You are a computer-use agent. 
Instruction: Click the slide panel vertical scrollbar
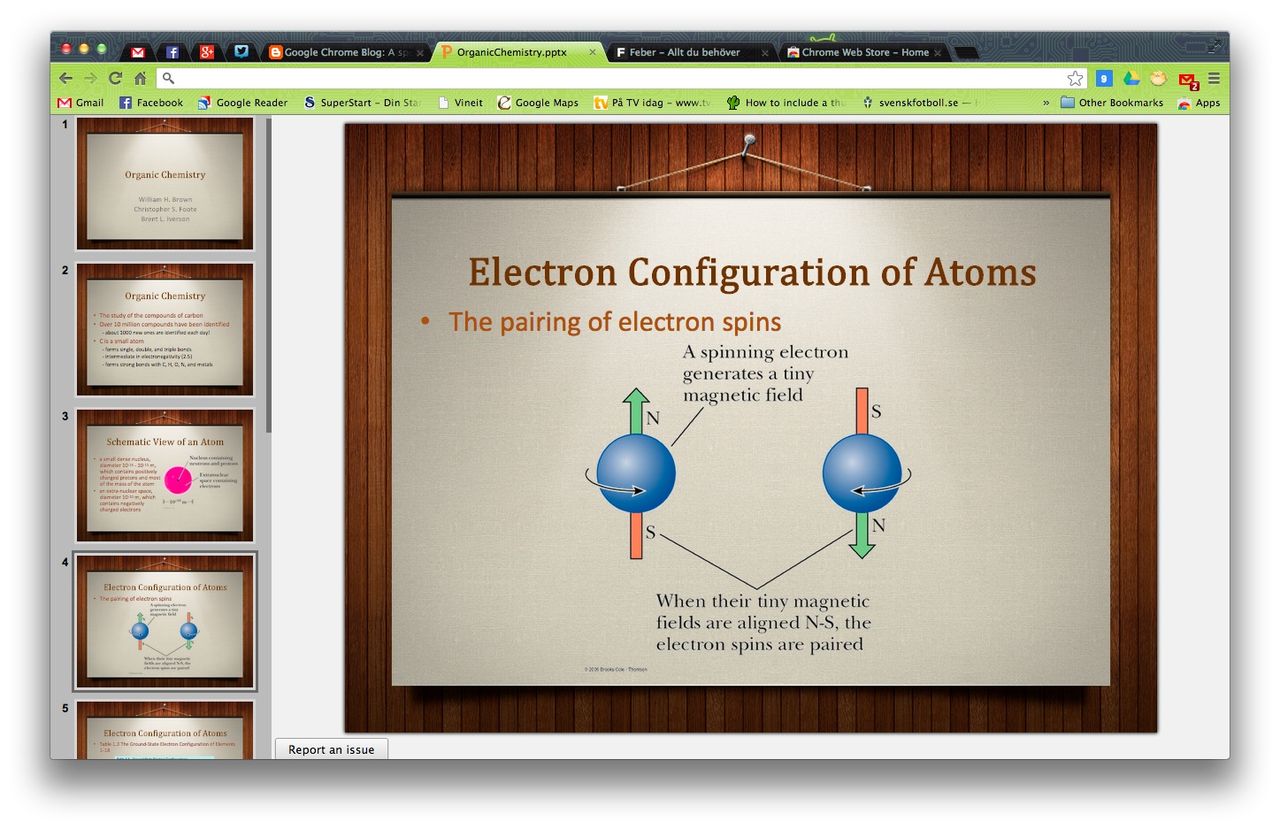coord(268,270)
